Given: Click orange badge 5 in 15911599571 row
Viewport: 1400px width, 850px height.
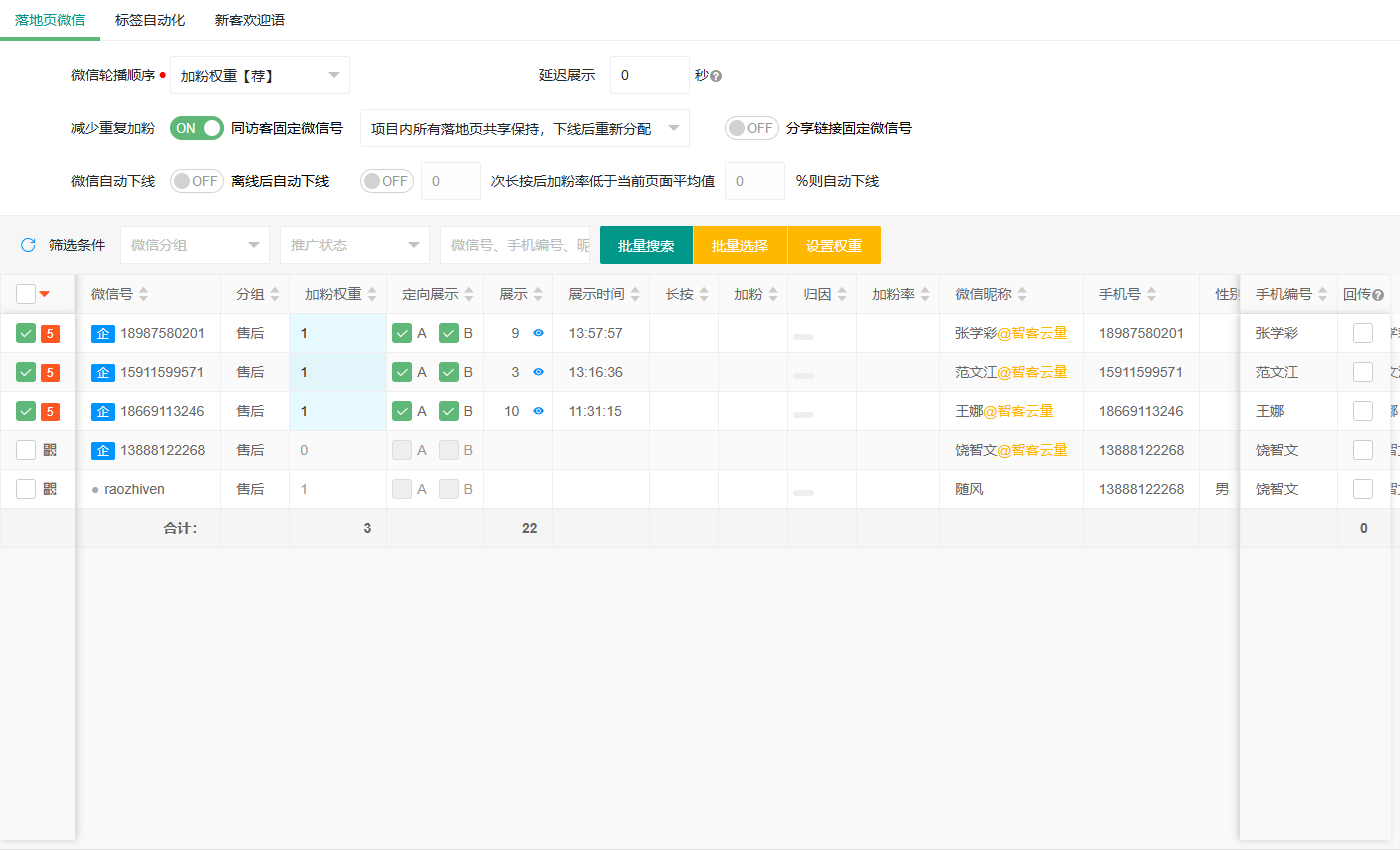Looking at the screenshot, I should (x=50, y=372).
